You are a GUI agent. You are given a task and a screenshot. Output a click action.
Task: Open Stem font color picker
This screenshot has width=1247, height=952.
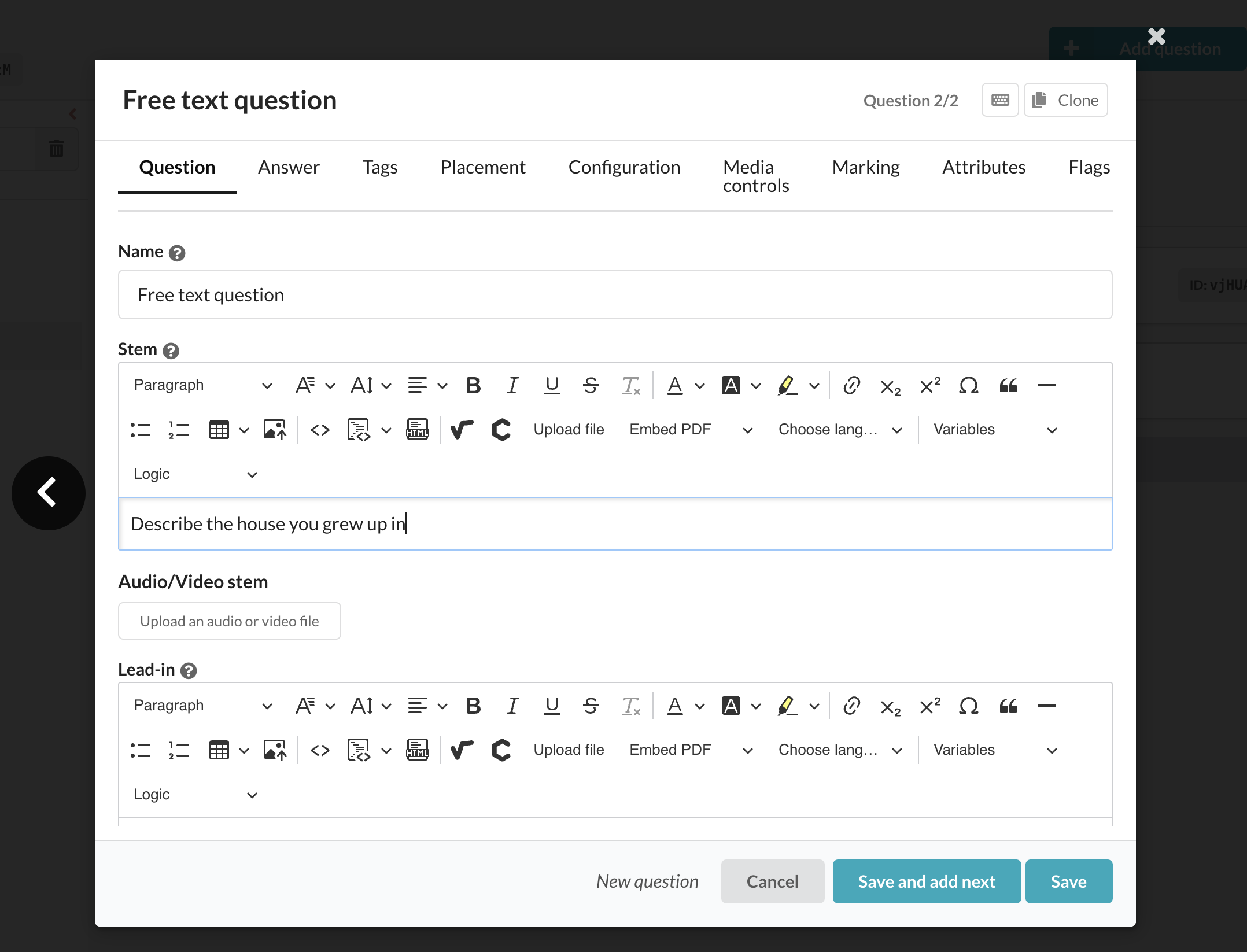(674, 385)
